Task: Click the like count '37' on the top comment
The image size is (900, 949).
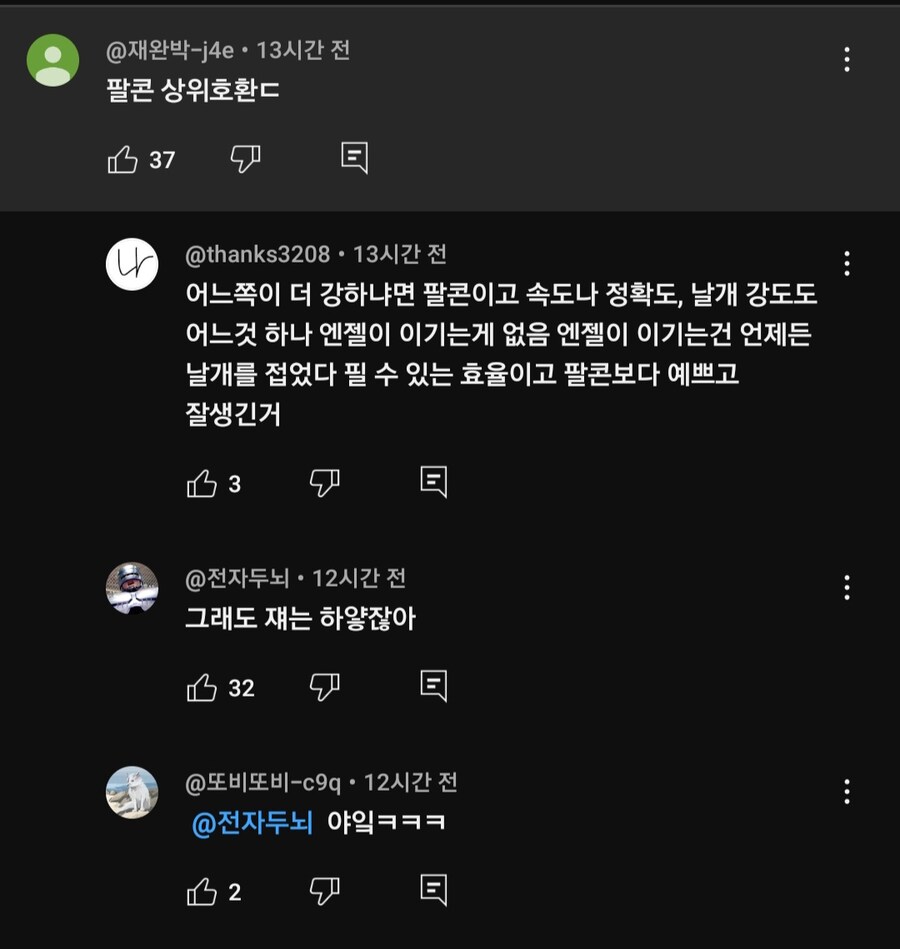Action: pyautogui.click(x=164, y=157)
